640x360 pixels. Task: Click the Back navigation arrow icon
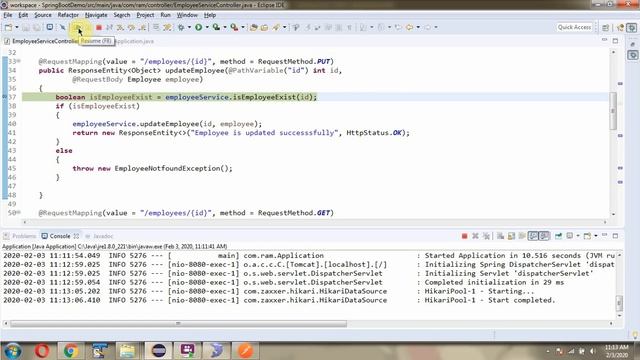click(409, 27)
